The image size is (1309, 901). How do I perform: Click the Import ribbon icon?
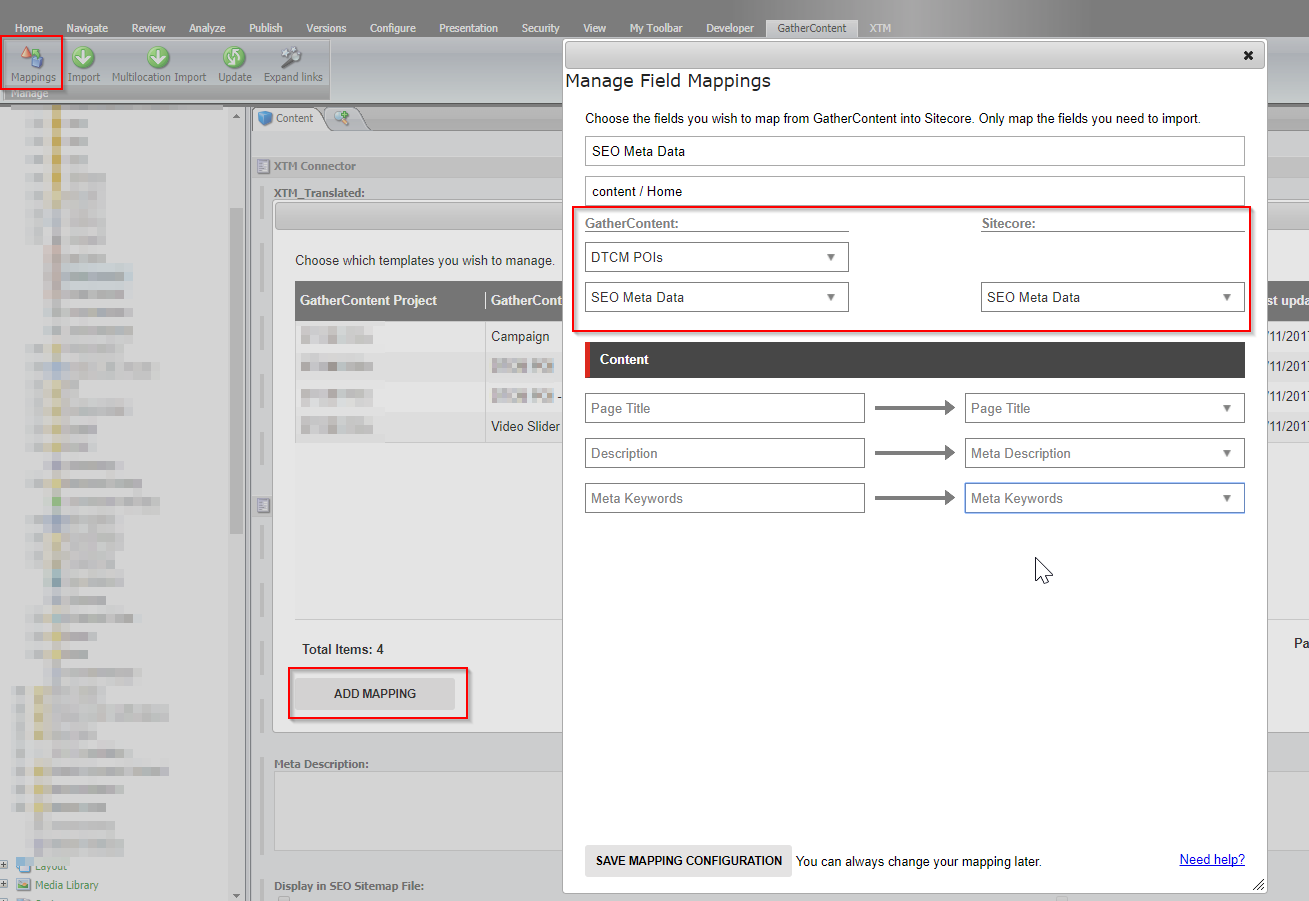tap(84, 63)
